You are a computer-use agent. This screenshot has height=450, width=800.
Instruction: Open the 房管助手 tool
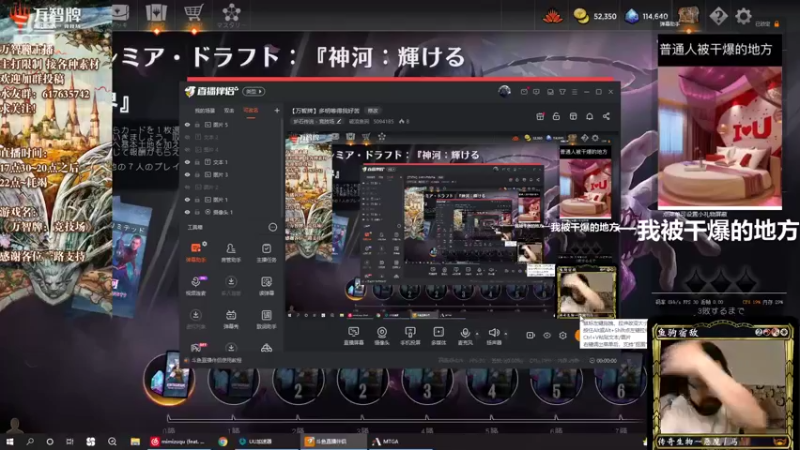coord(231,252)
